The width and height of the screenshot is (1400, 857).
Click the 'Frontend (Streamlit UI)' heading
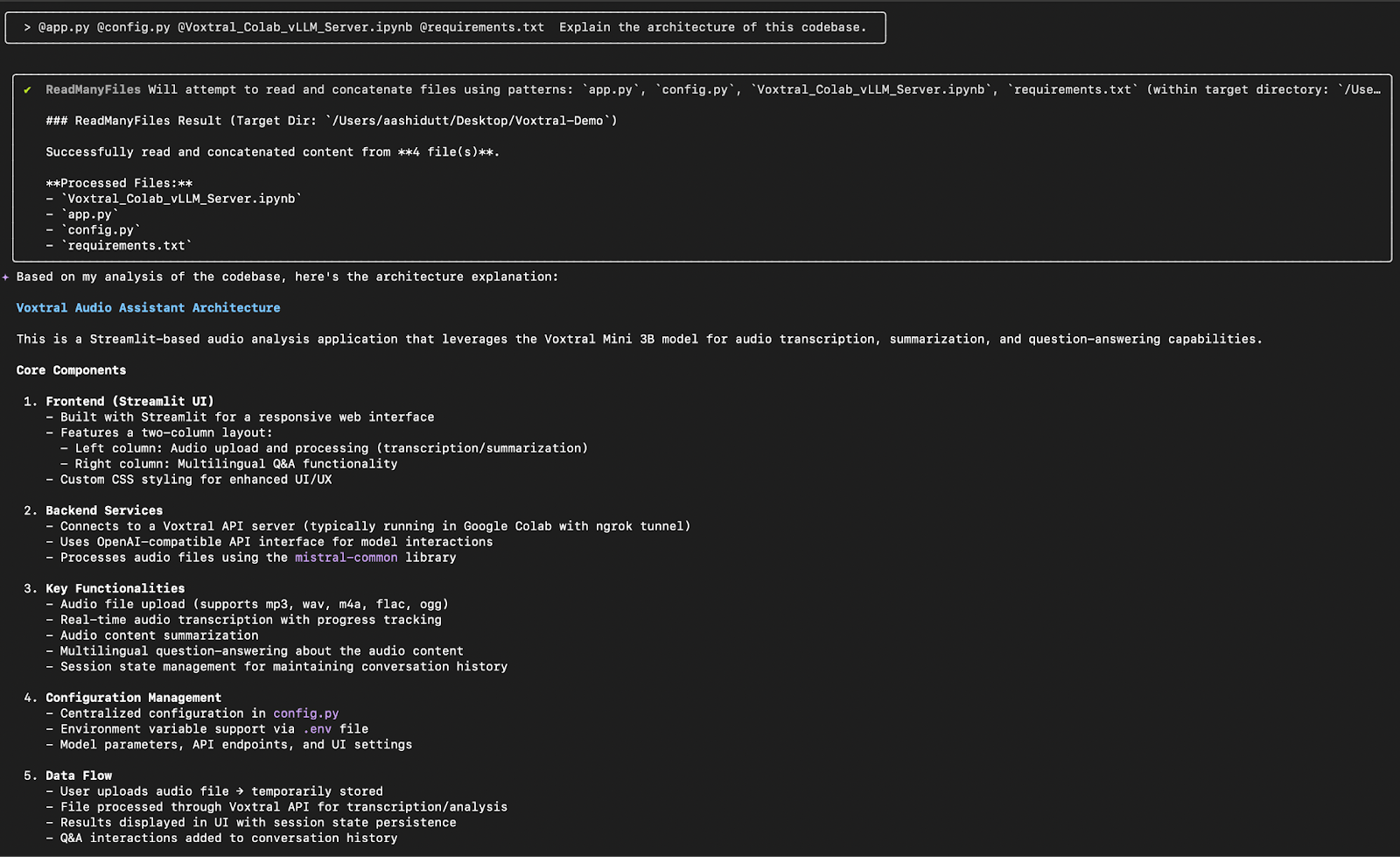(129, 402)
